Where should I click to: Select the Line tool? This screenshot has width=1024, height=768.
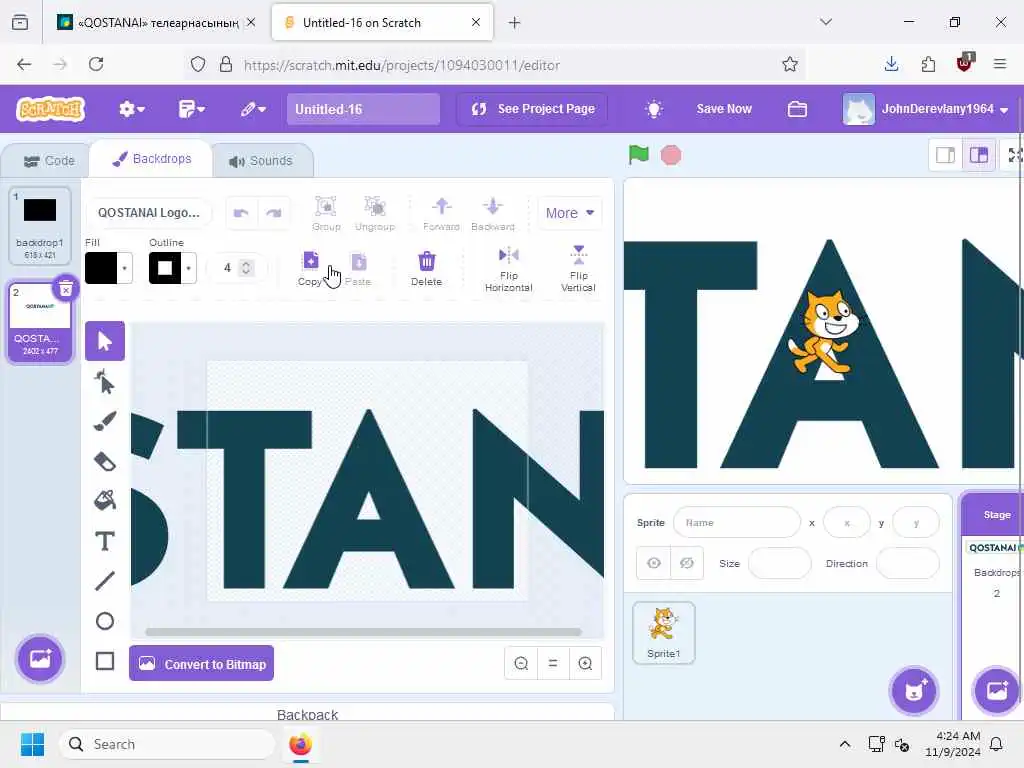point(104,581)
